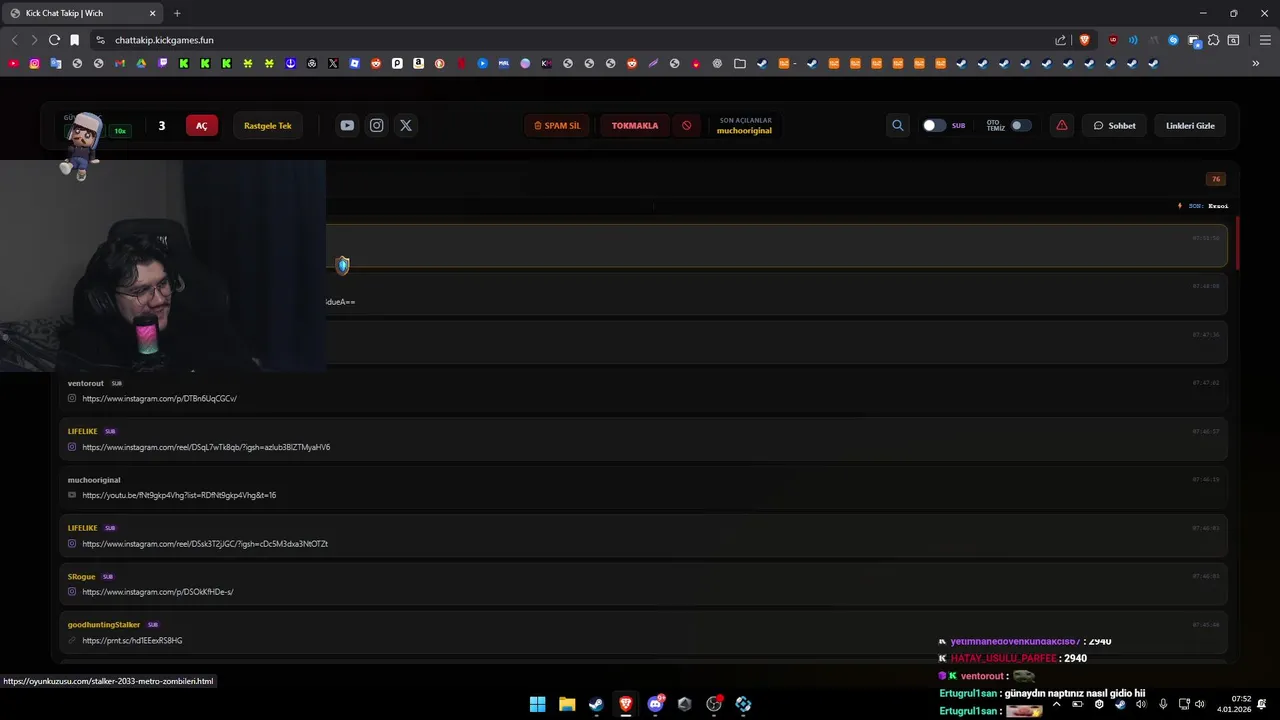
Task: Show hidden system tray icons
Action: (x=1056, y=704)
